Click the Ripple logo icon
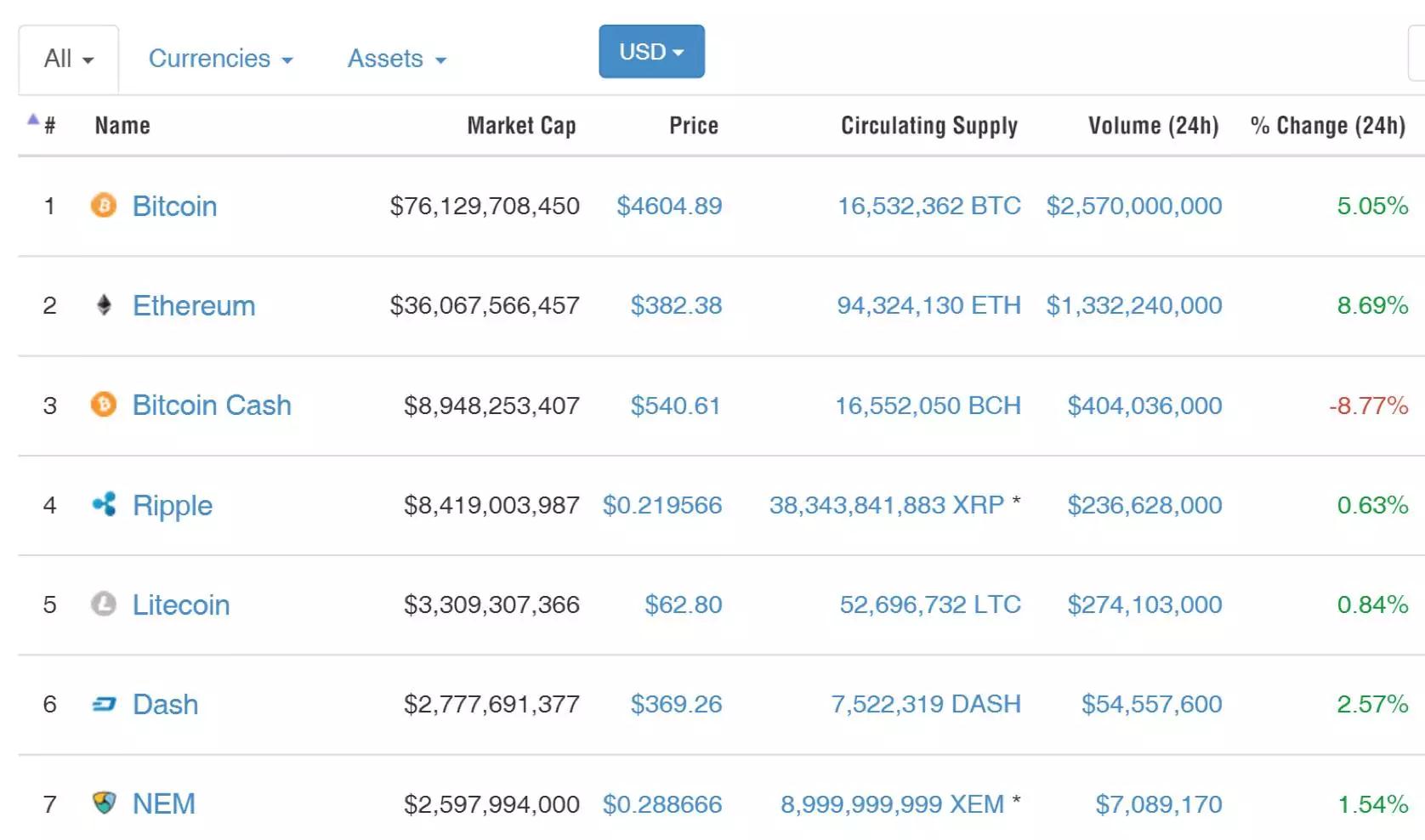The image size is (1425, 840). click(x=104, y=504)
